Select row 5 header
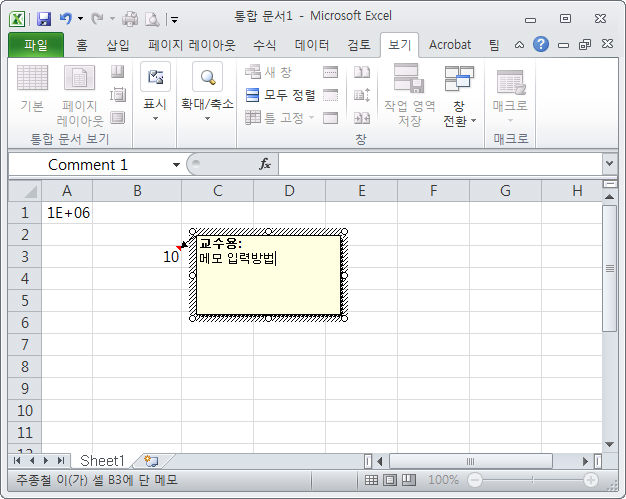Screen dimensions: 626x499 coord(25,301)
